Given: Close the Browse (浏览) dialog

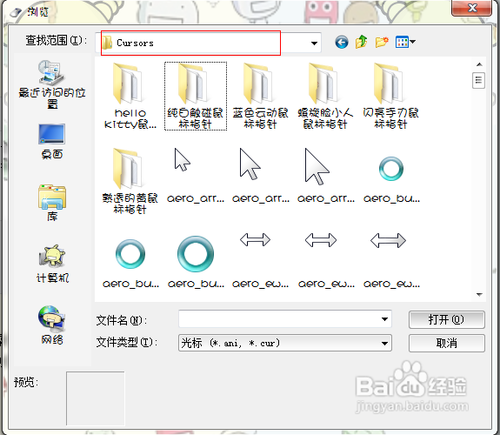Looking at the screenshot, I should click(472, 7).
